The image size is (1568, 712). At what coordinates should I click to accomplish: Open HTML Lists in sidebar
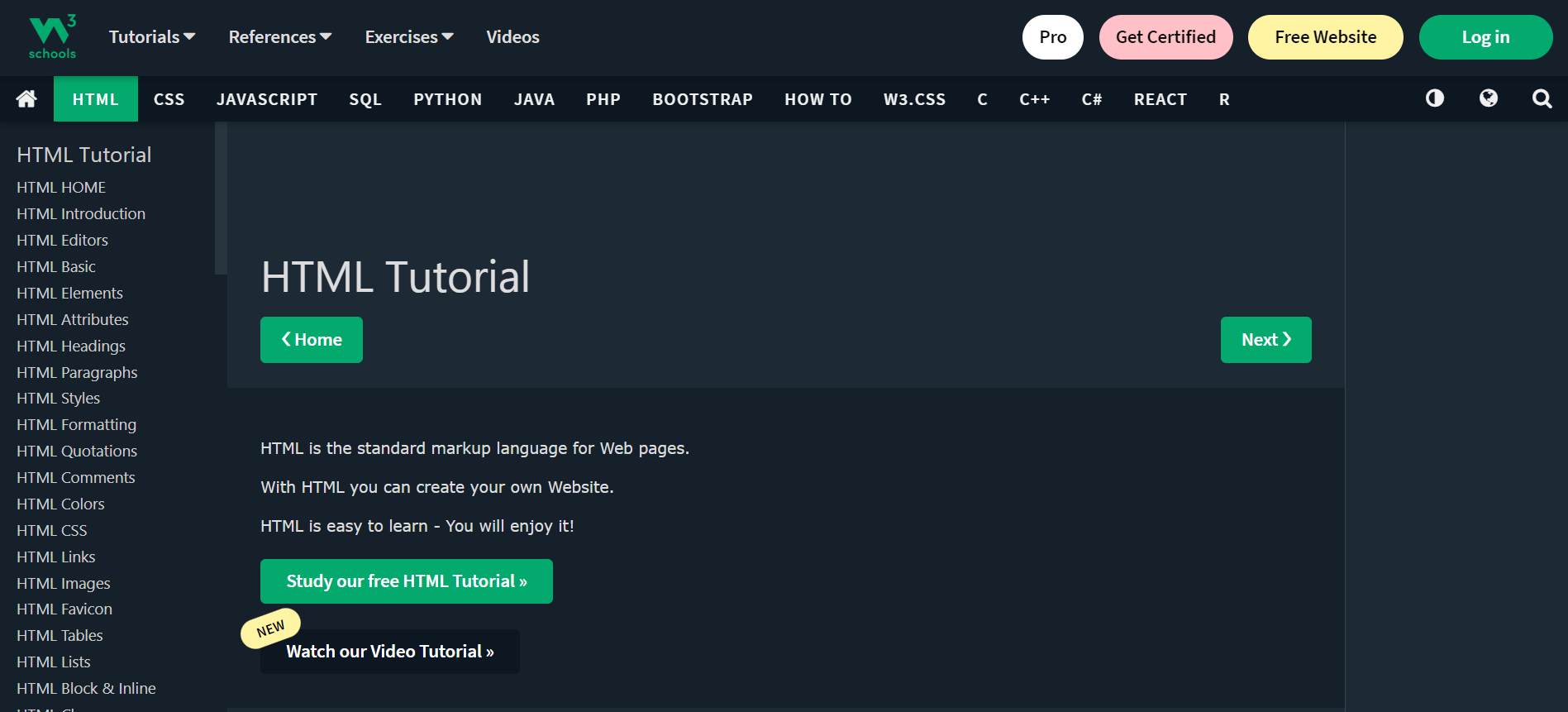[54, 662]
